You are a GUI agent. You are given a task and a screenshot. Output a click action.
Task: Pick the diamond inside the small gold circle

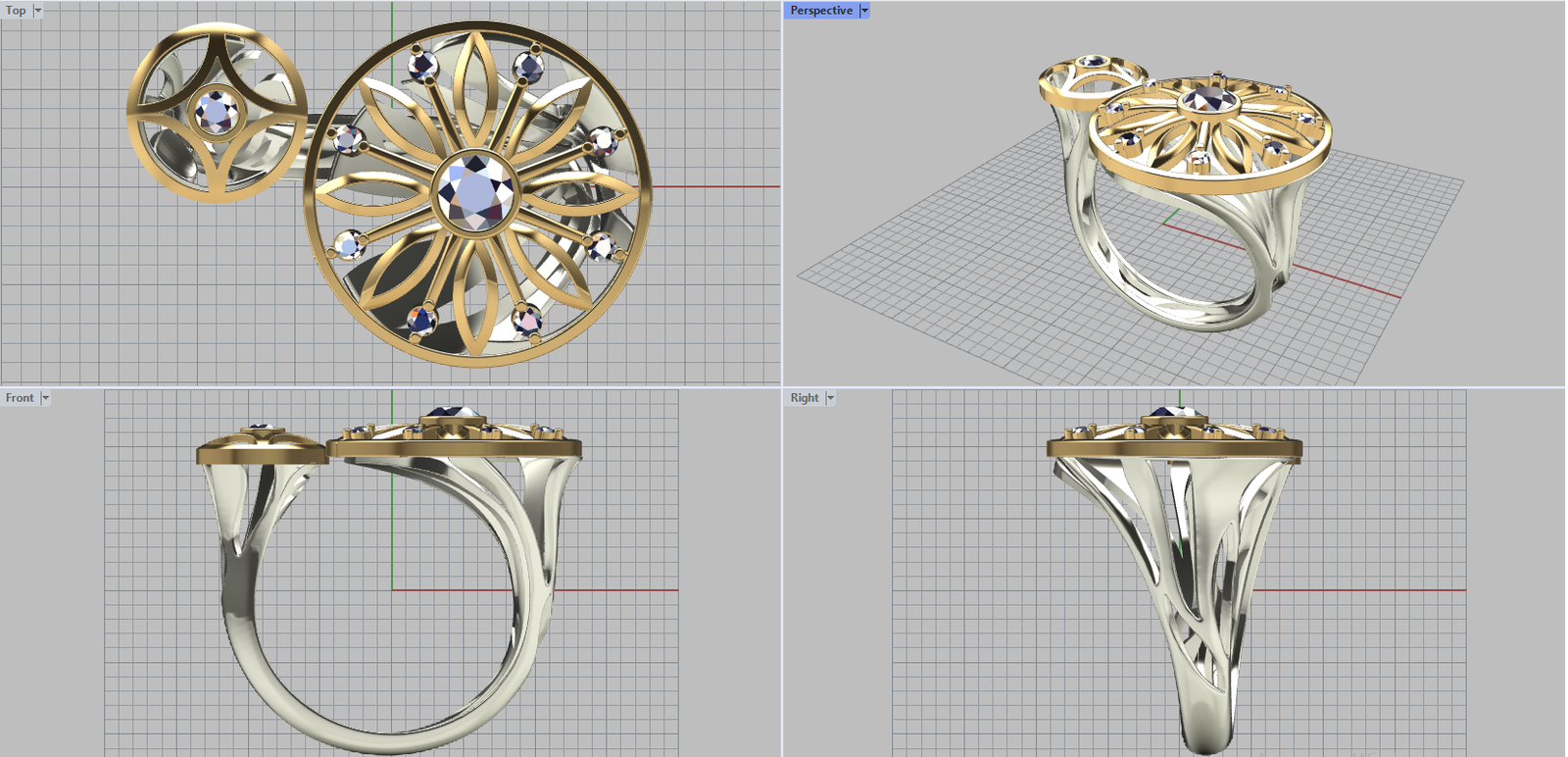pyautogui.click(x=216, y=112)
